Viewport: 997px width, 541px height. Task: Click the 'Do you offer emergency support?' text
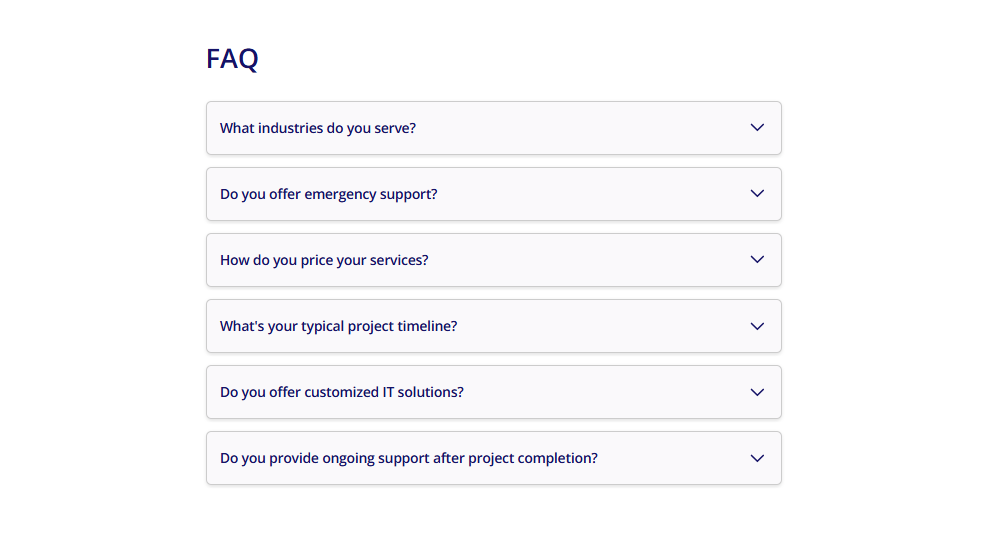coord(329,194)
